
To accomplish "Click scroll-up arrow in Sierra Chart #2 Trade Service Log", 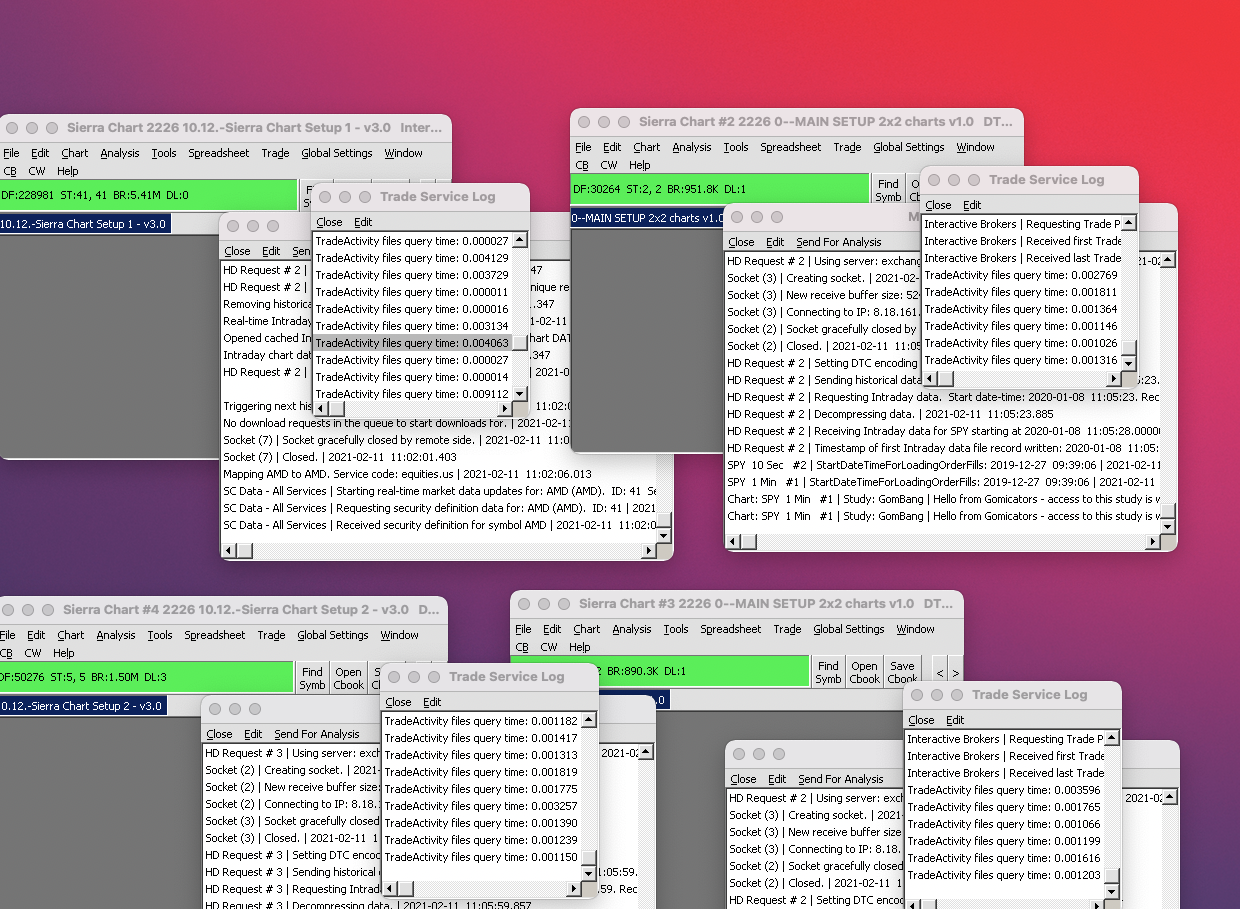I will tap(1129, 223).
